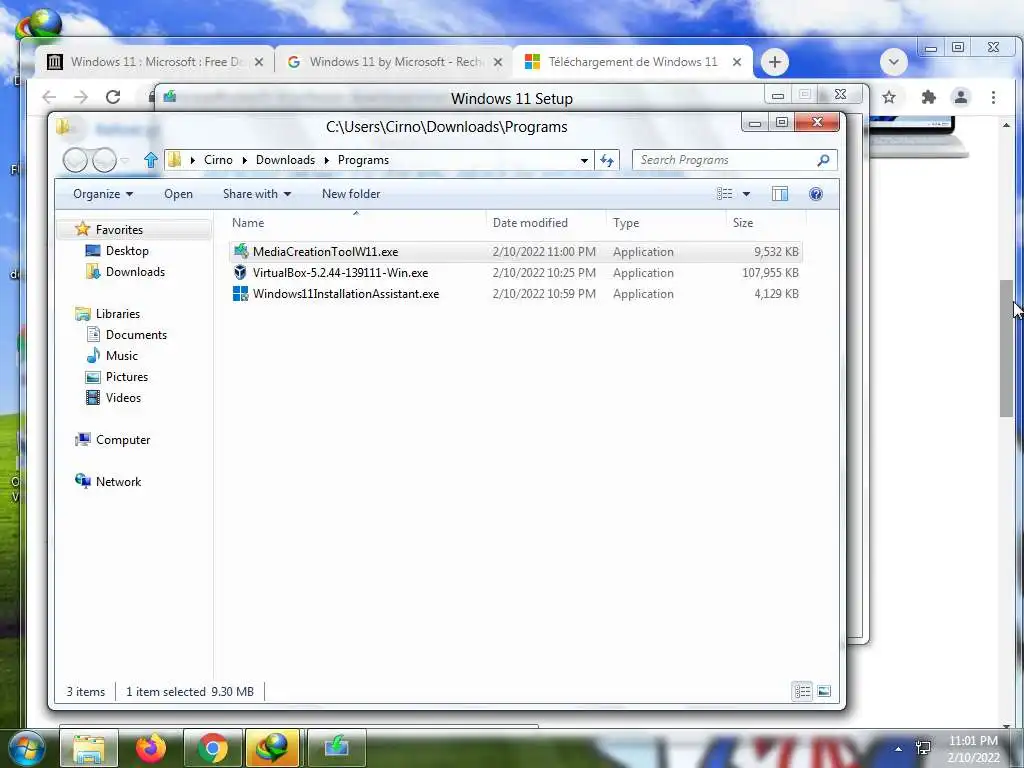Open Windows Explorer from taskbar
Viewport: 1024px width, 768px height.
tap(89, 748)
